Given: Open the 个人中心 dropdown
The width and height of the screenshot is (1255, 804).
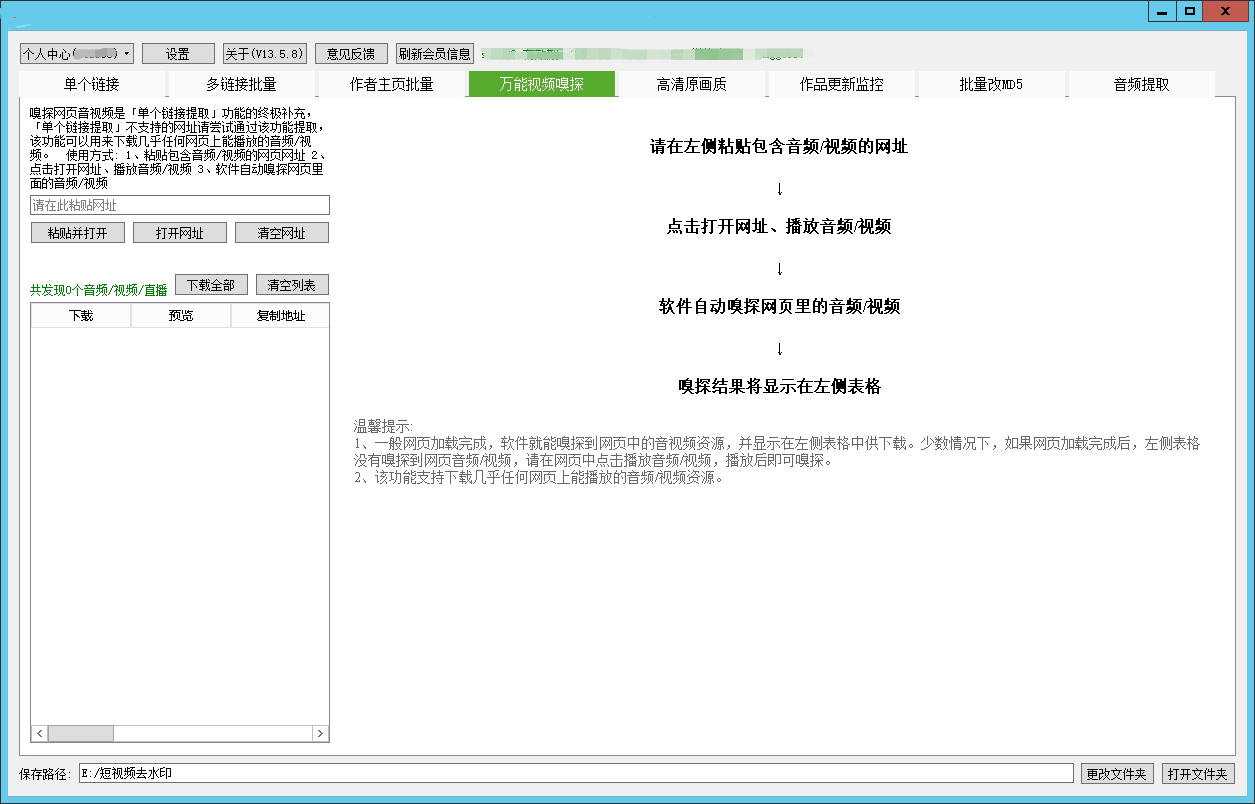Looking at the screenshot, I should [77, 54].
